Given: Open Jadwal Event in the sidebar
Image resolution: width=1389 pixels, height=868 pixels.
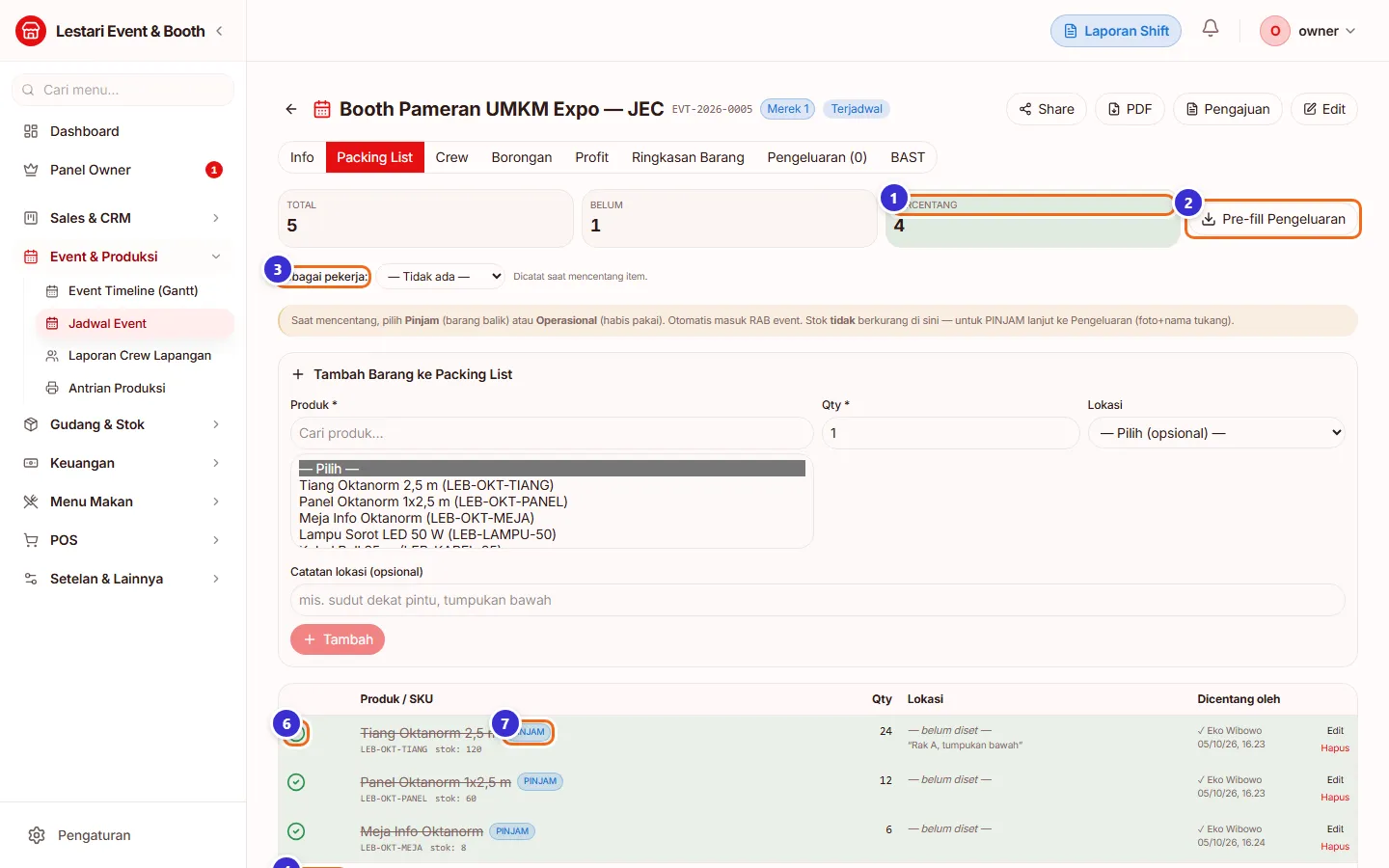Looking at the screenshot, I should click(x=135, y=323).
